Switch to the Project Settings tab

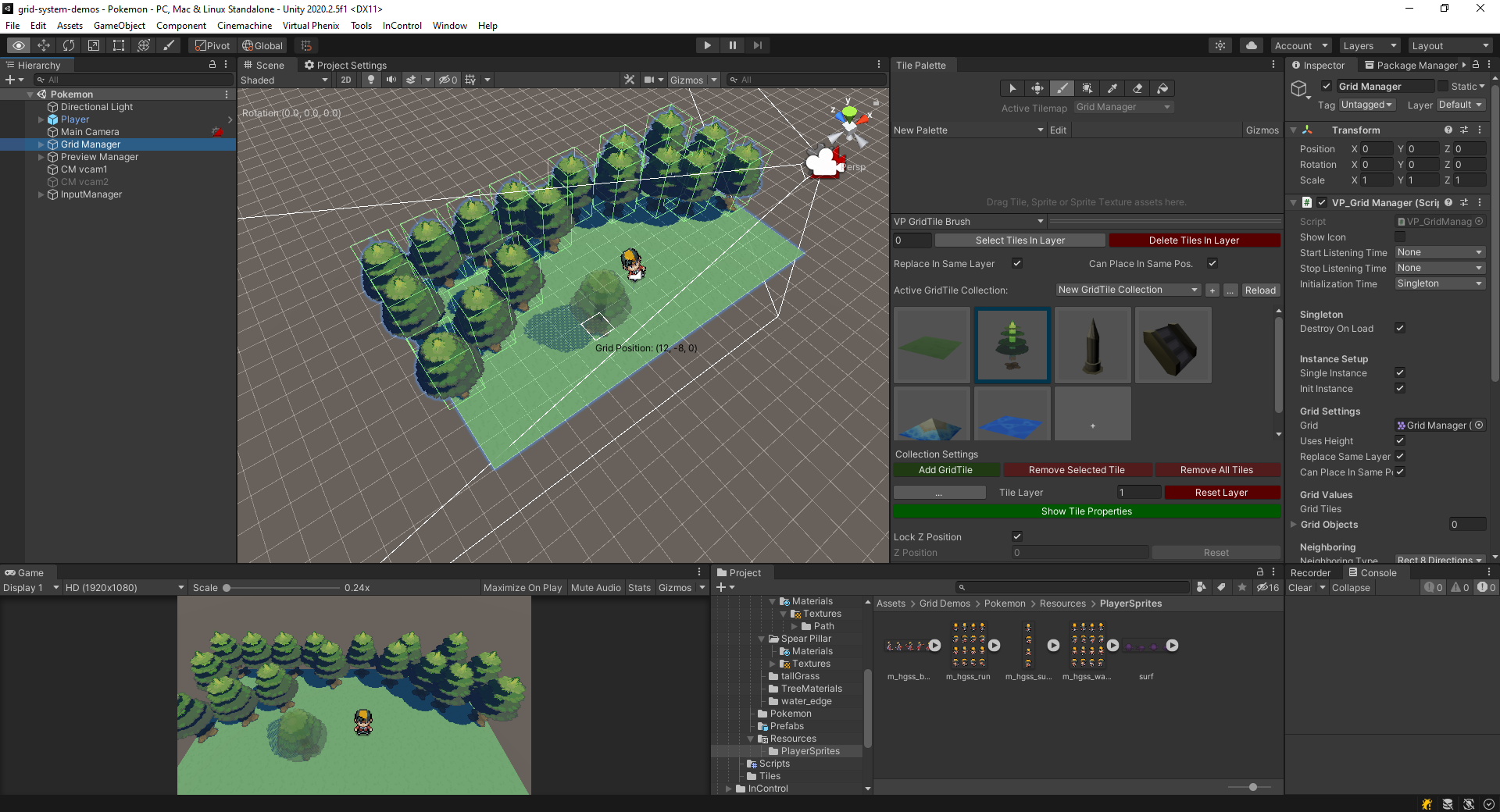tap(345, 66)
